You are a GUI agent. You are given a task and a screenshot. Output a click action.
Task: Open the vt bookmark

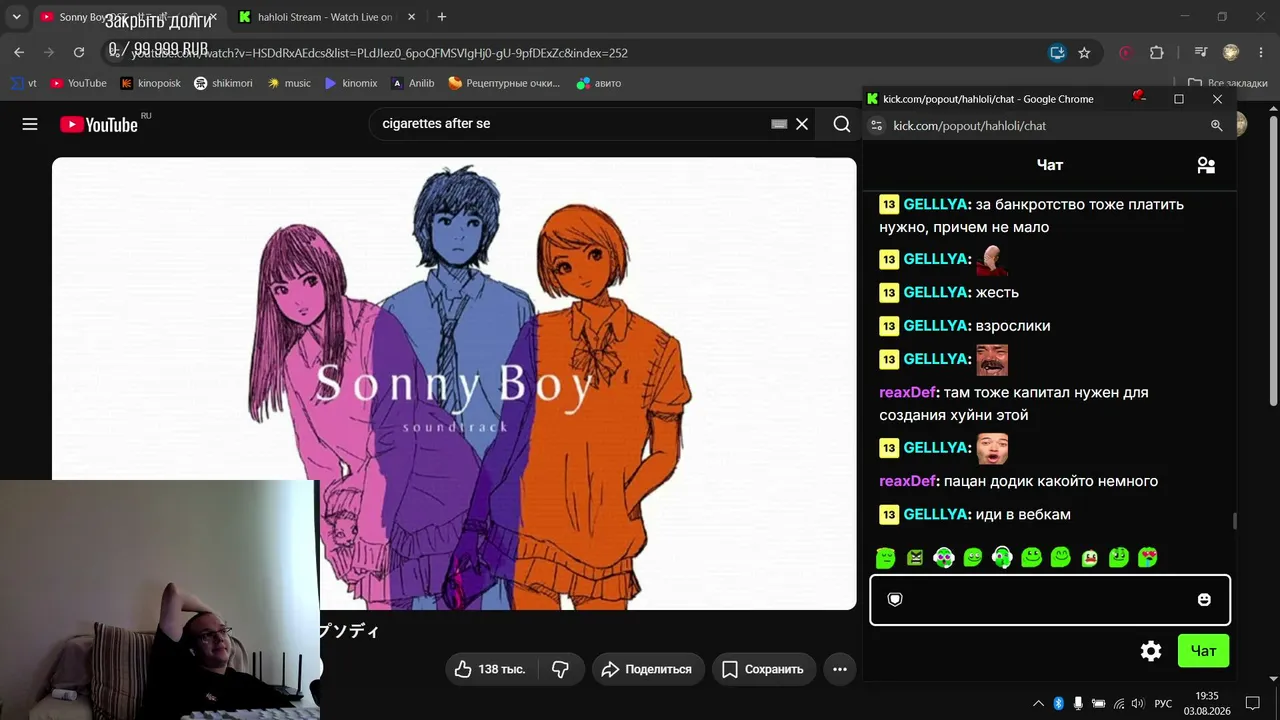click(x=24, y=83)
